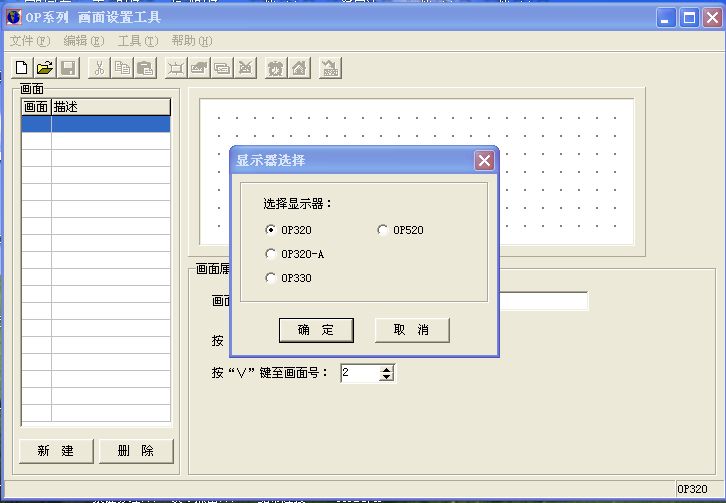Viewport: 726px width, 503px height.
Task: Select the OP320 display radio button
Action: (270, 230)
